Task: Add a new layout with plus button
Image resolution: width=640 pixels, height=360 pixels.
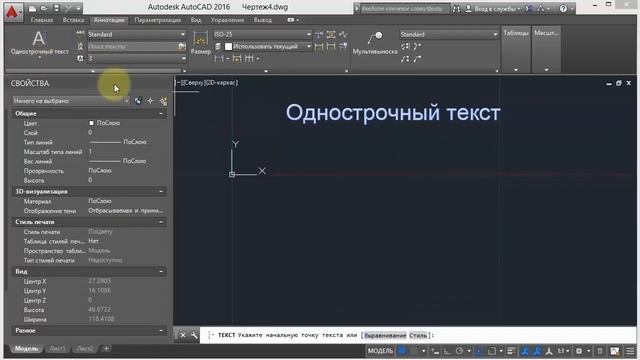Action: pyautogui.click(x=106, y=349)
